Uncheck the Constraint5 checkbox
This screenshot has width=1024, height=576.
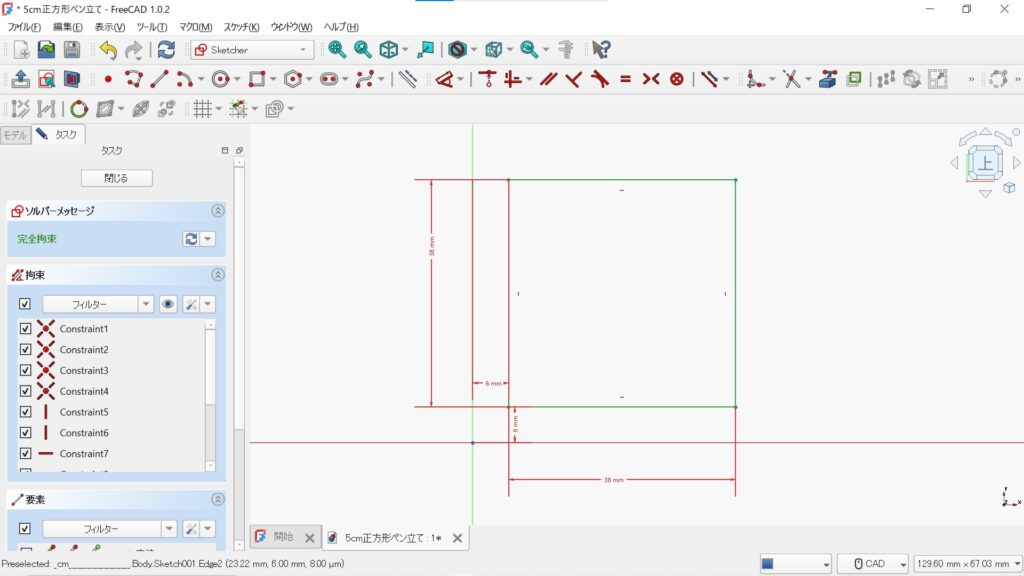[x=25, y=412]
